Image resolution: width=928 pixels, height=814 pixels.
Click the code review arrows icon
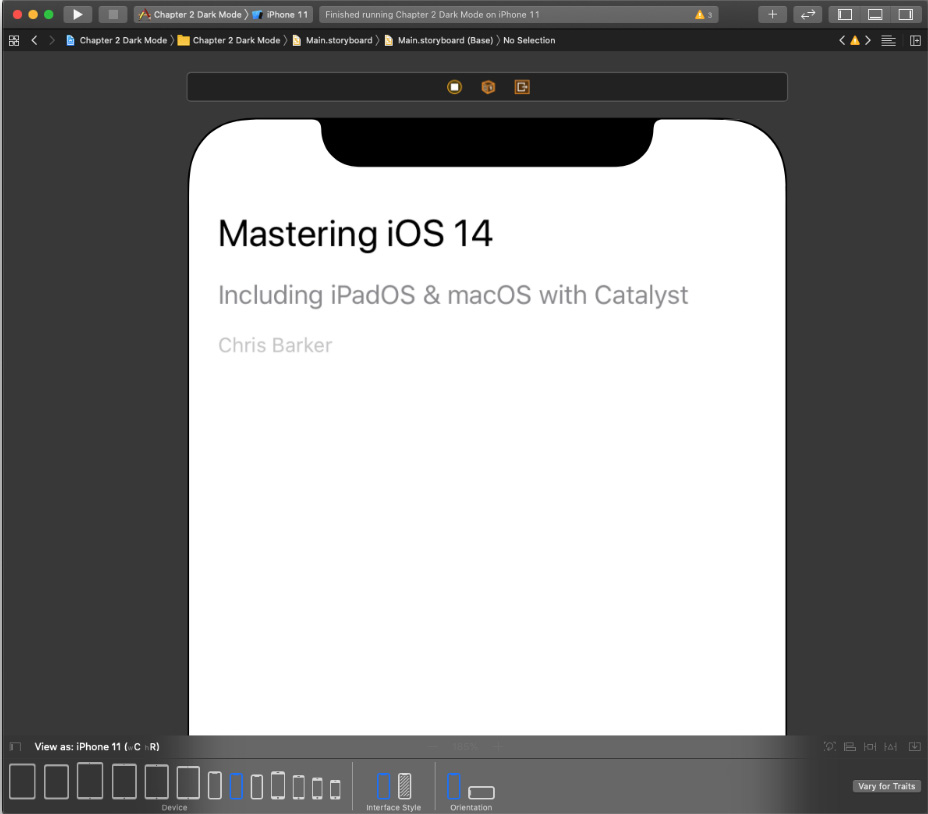[x=808, y=14]
